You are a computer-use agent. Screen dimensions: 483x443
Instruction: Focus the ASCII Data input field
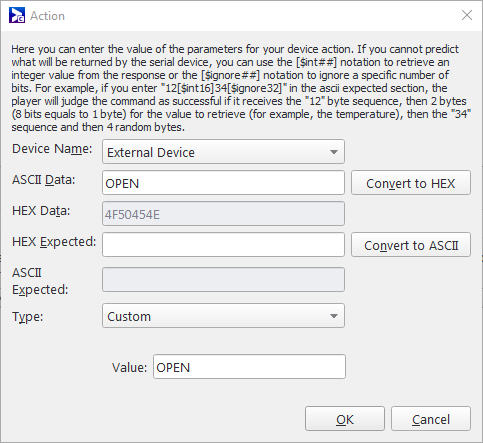coord(223,183)
